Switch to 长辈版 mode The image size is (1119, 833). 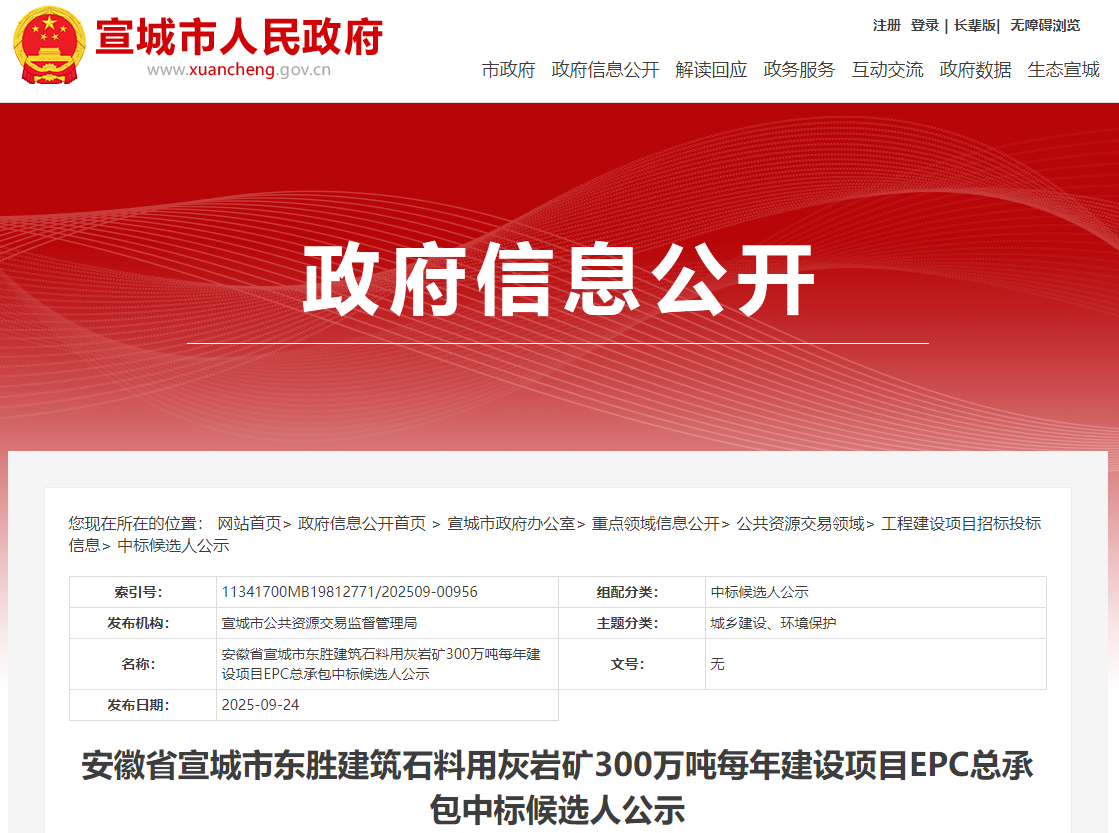[974, 25]
